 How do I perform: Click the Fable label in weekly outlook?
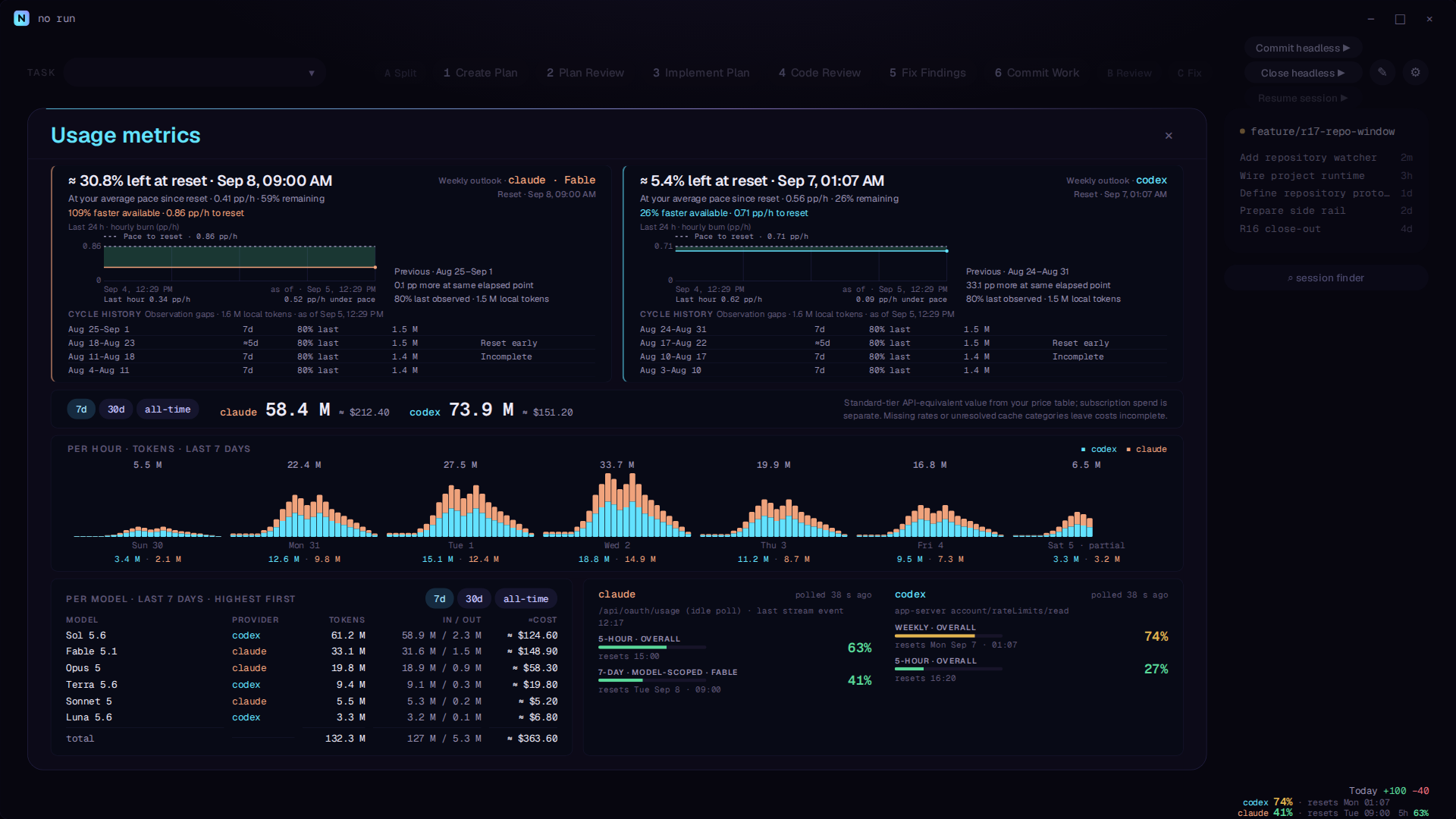coord(579,180)
